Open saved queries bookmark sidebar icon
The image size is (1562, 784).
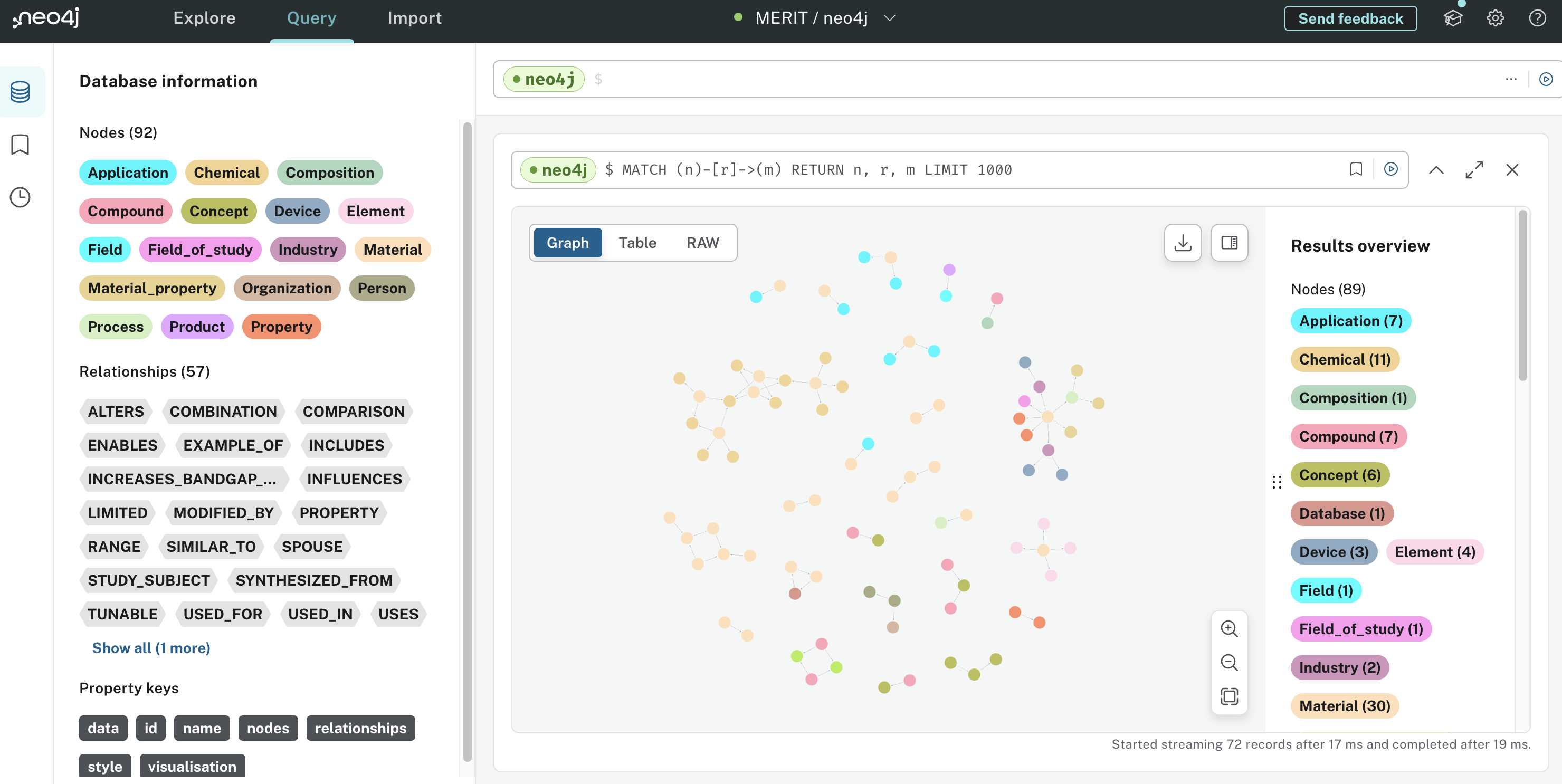[x=20, y=145]
